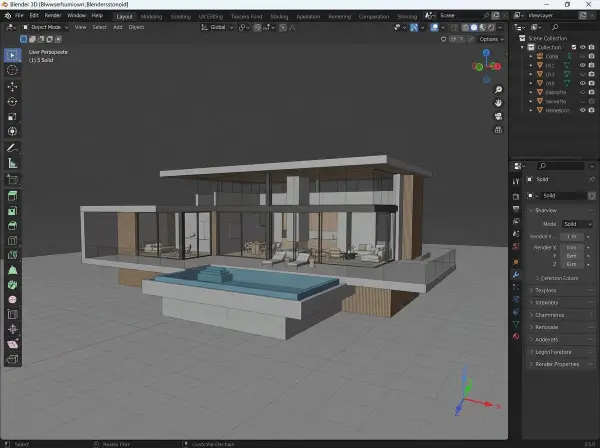Hide the Hinnegonct object eye icon
Viewport: 600px width, 448px height.
pos(583,110)
